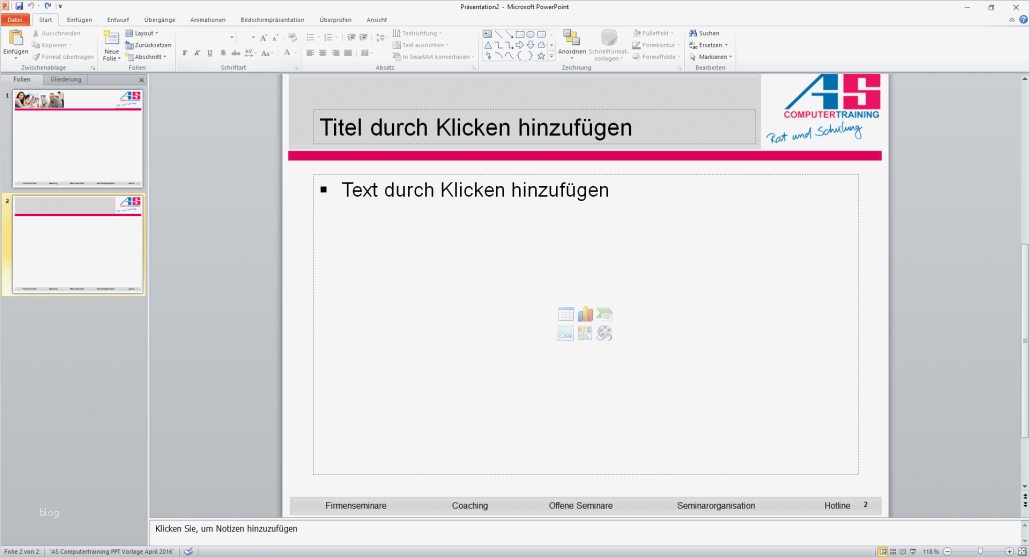1030x558 pixels.
Task: Open the Markieren select dropdown
Action: coord(710,57)
